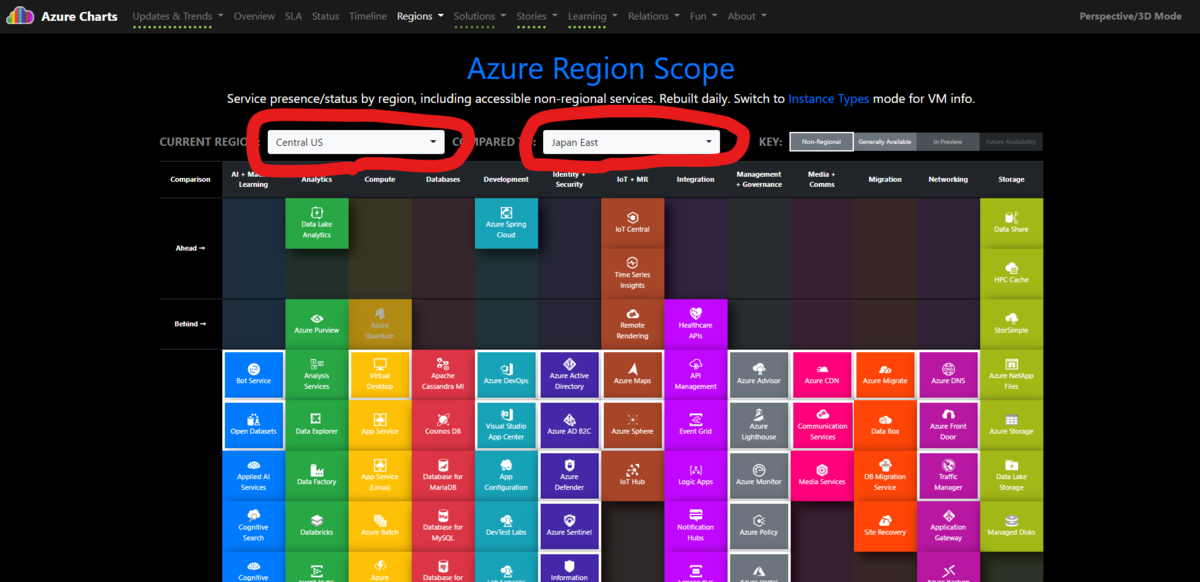Select the Azure Maps tile
The width and height of the screenshot is (1200, 582).
[632, 375]
